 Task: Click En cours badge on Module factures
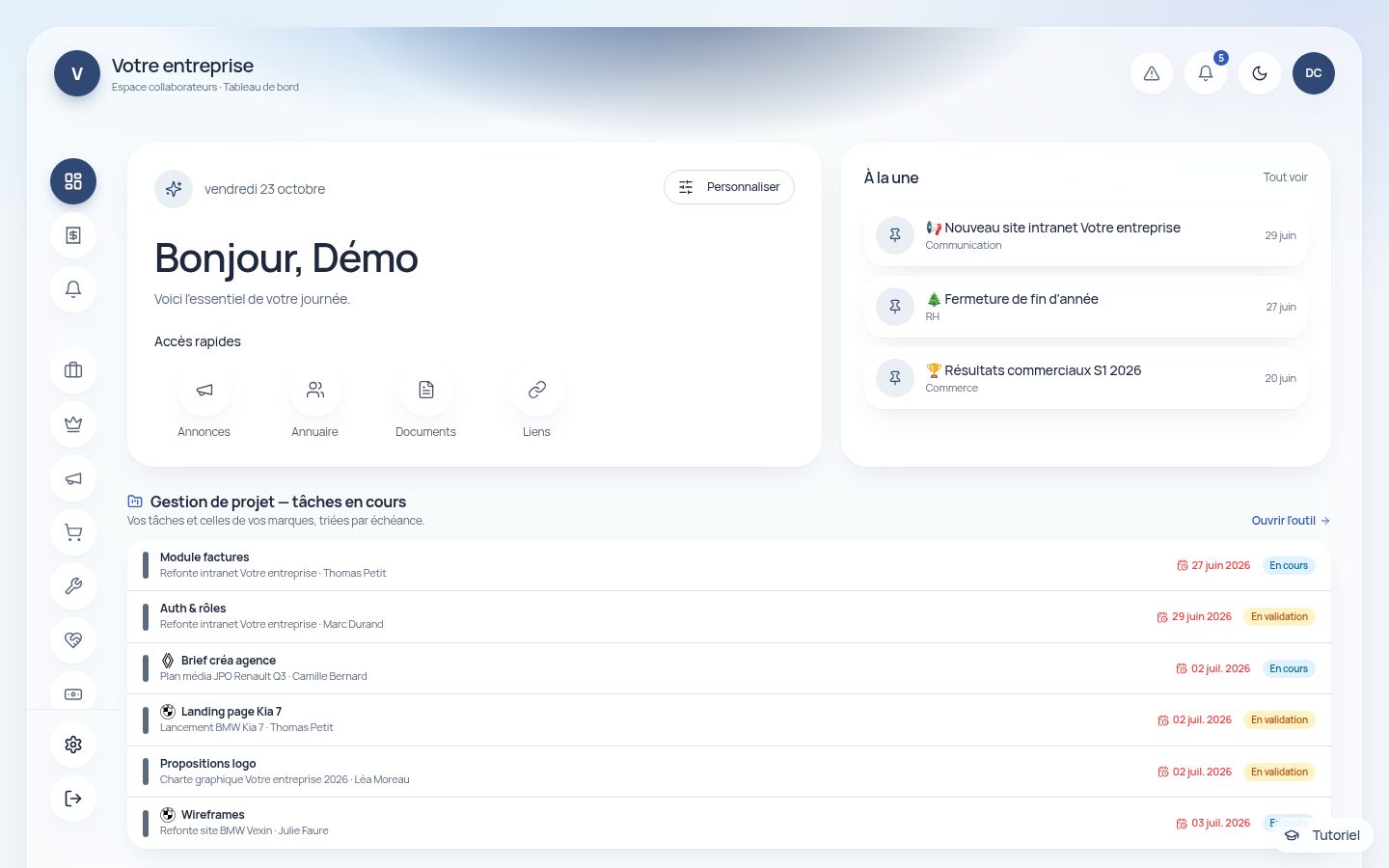(x=1289, y=566)
